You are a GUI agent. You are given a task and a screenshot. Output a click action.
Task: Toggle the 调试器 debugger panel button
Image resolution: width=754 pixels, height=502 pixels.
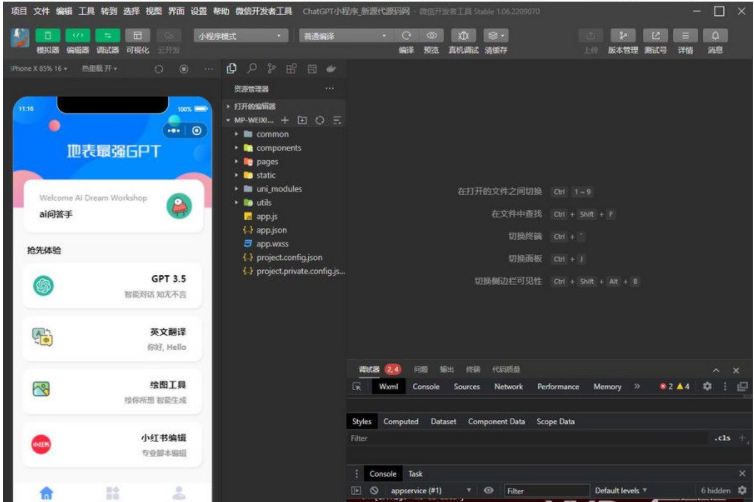(x=107, y=35)
